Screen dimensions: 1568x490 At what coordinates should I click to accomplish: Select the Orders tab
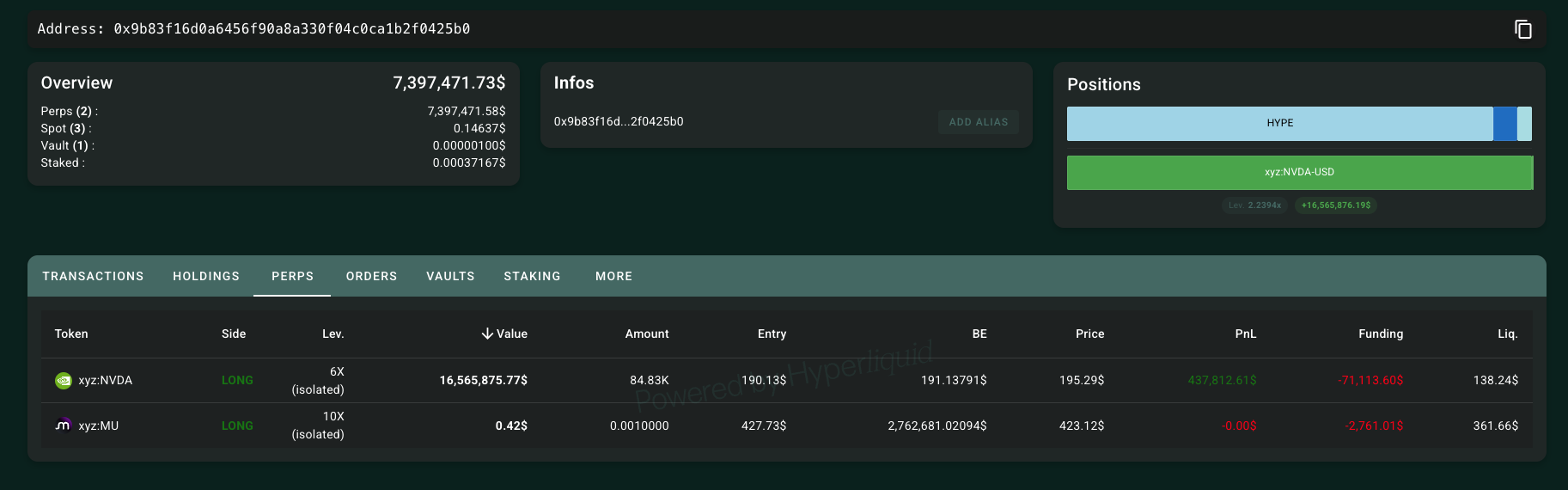click(371, 276)
